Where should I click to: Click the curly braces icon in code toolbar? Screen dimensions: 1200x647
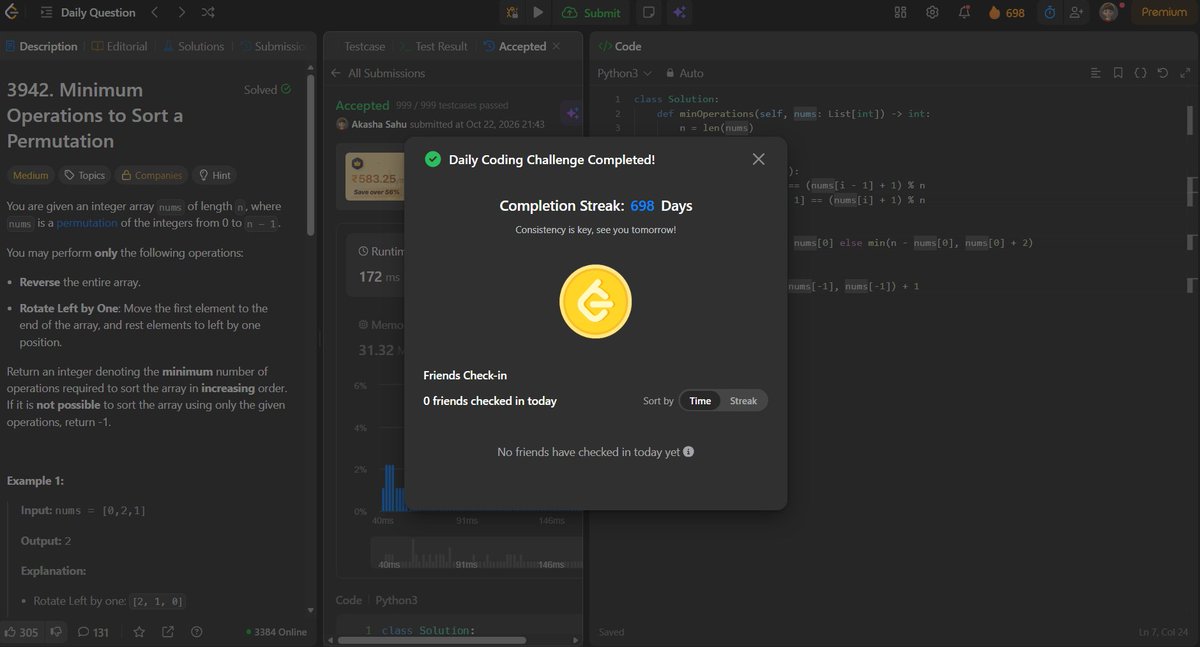point(1140,73)
